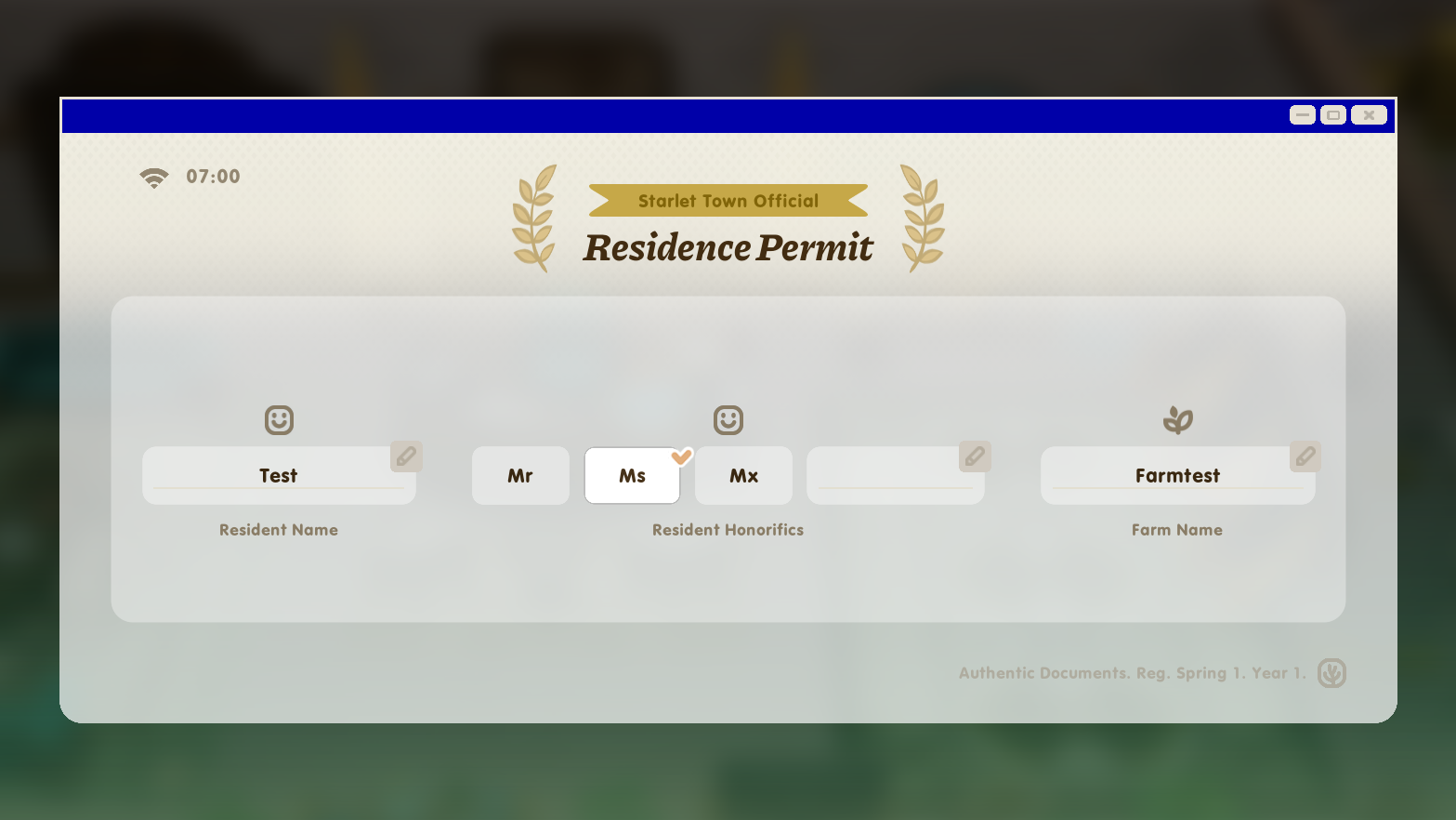The height and width of the screenshot is (820, 1456).
Task: Close the Residence Permit window
Action: (x=1369, y=115)
